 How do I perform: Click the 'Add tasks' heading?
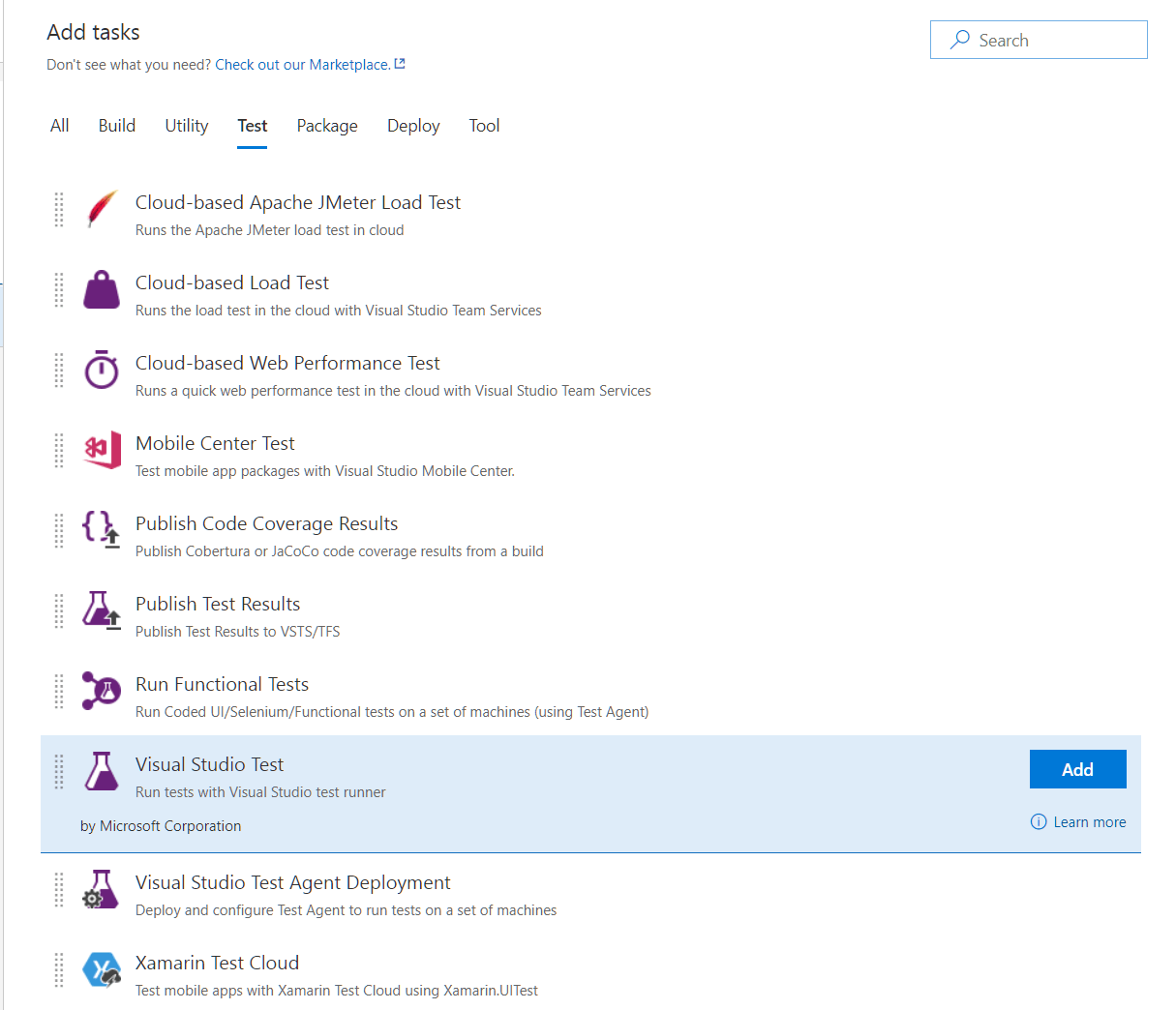[93, 32]
